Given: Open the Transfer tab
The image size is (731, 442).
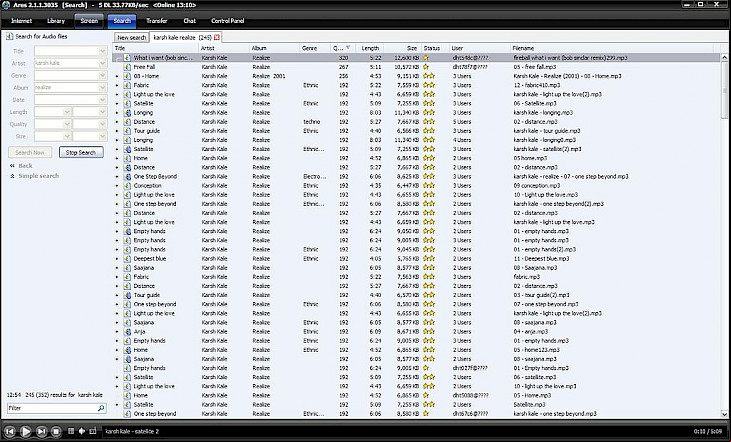Looking at the screenshot, I should 157,21.
